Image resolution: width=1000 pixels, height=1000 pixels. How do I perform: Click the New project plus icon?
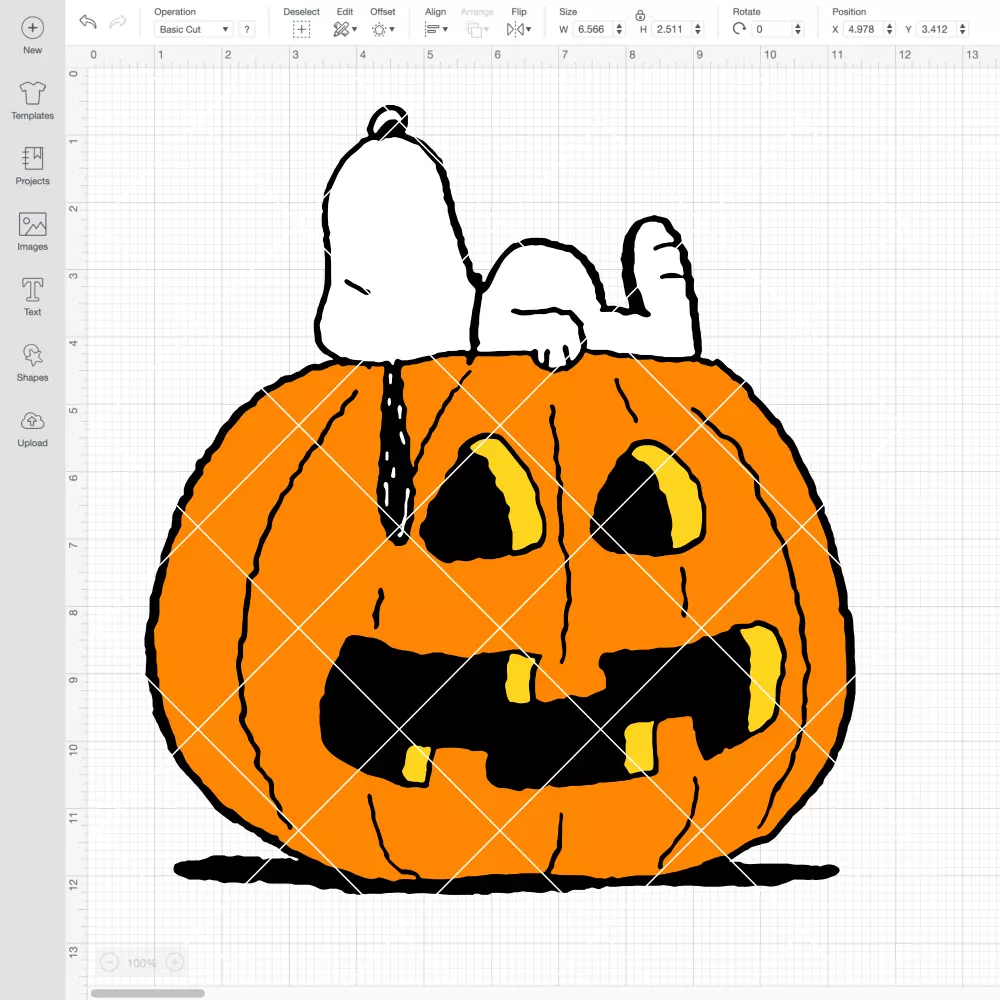coord(33,28)
